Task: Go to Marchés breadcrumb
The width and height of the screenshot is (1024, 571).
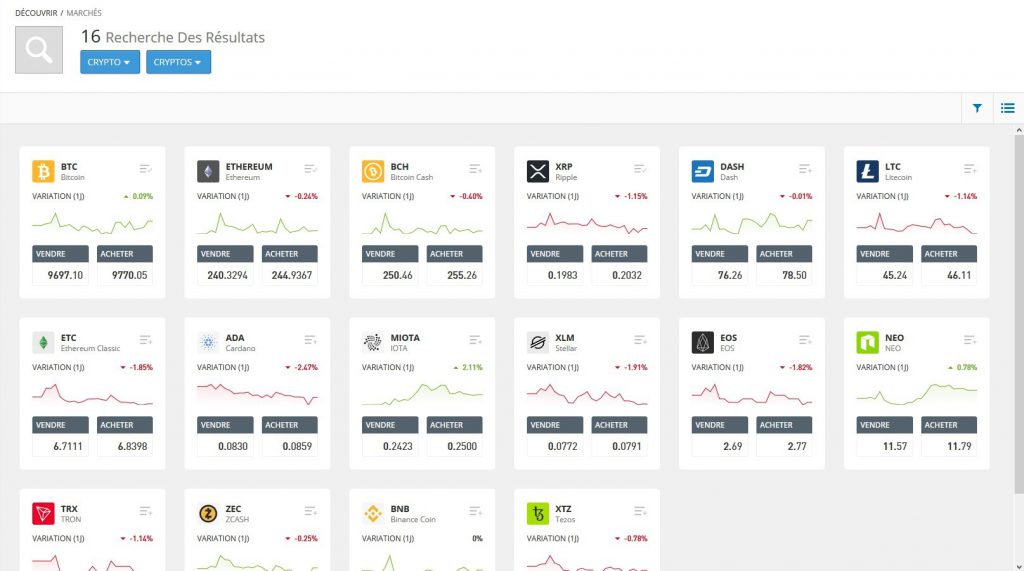Action: [84, 13]
